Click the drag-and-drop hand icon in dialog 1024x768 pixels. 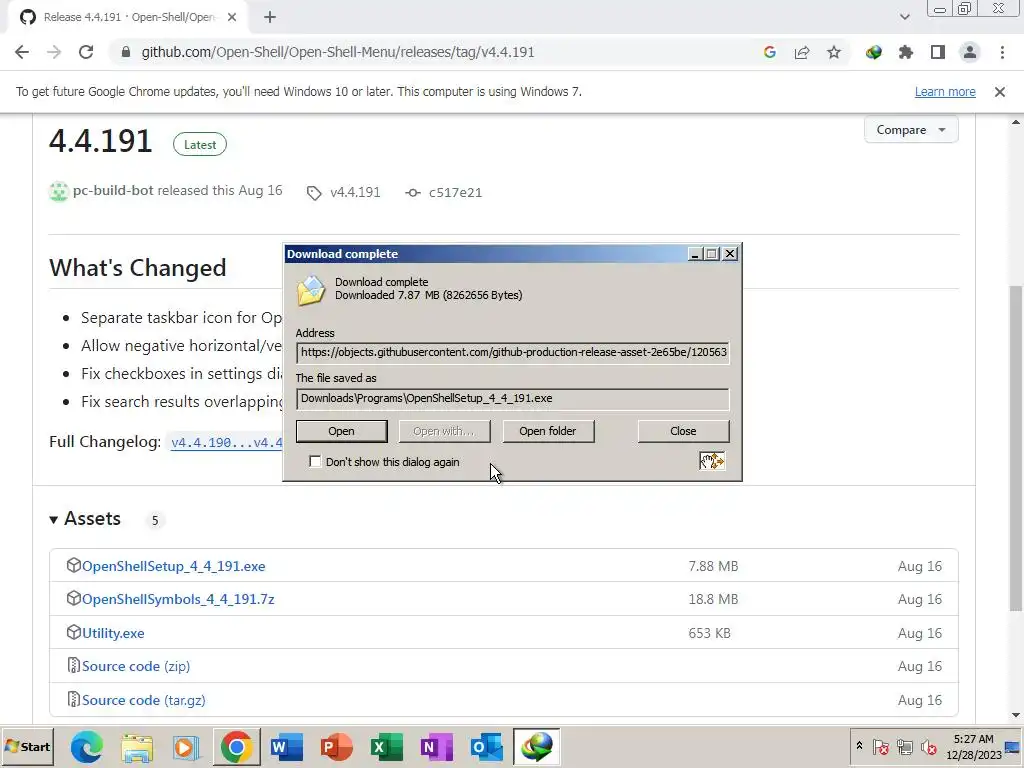(x=712, y=462)
